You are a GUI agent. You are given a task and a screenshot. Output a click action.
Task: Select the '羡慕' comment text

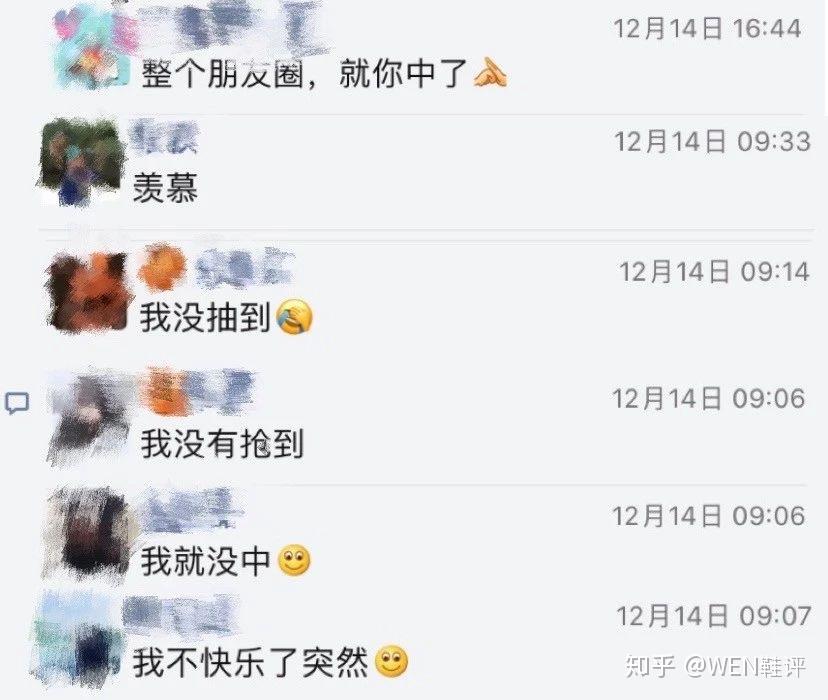tap(165, 188)
